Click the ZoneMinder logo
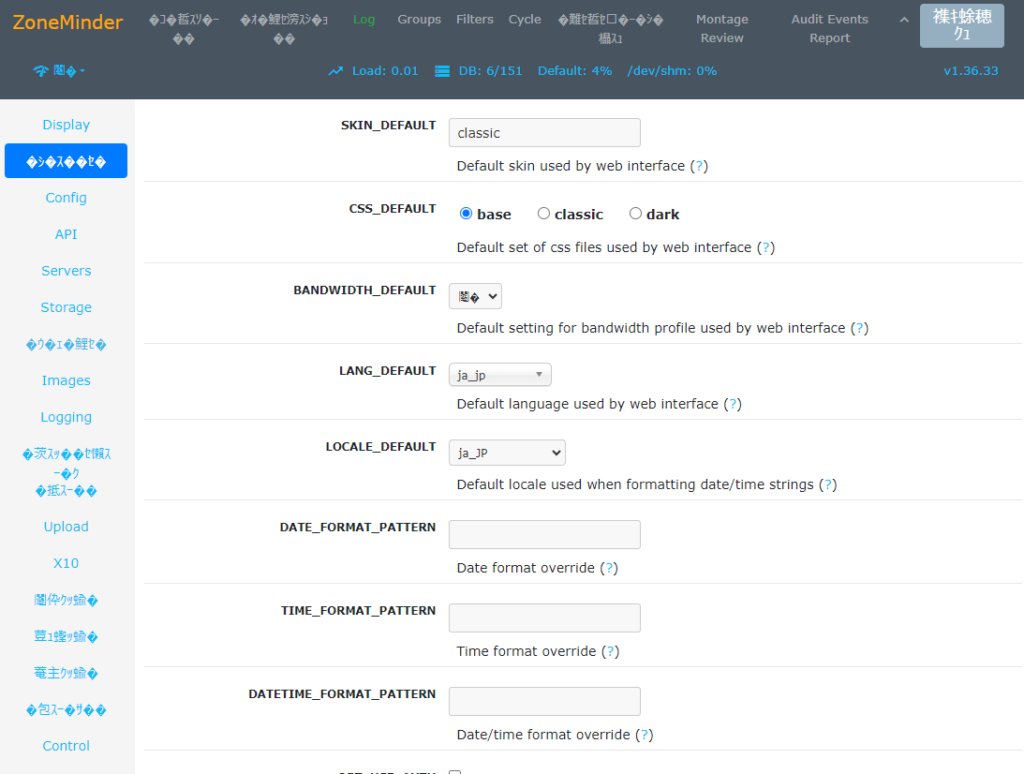This screenshot has height=774, width=1024. point(67,22)
